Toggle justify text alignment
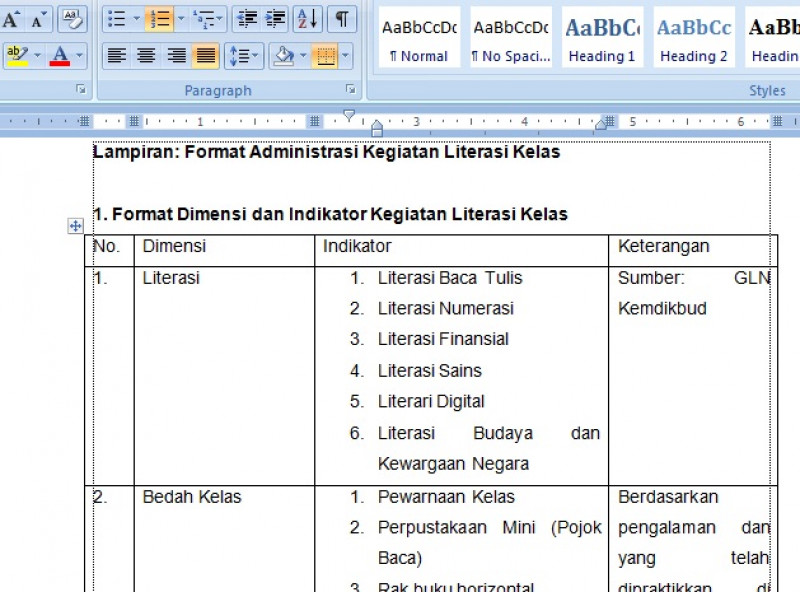 [x=204, y=56]
